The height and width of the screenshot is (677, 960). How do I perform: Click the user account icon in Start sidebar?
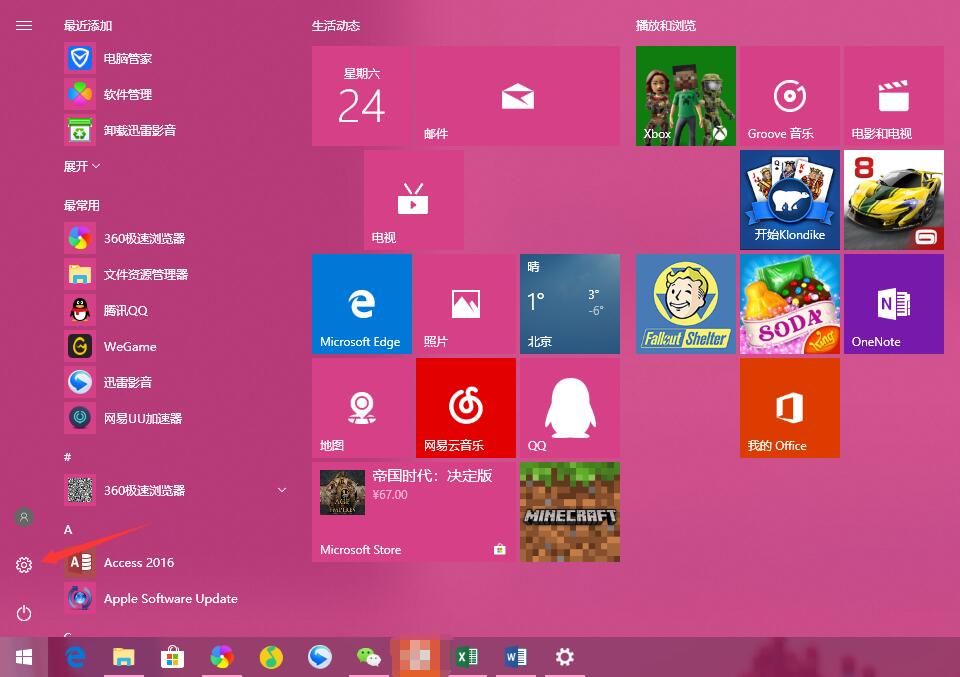pyautogui.click(x=23, y=517)
